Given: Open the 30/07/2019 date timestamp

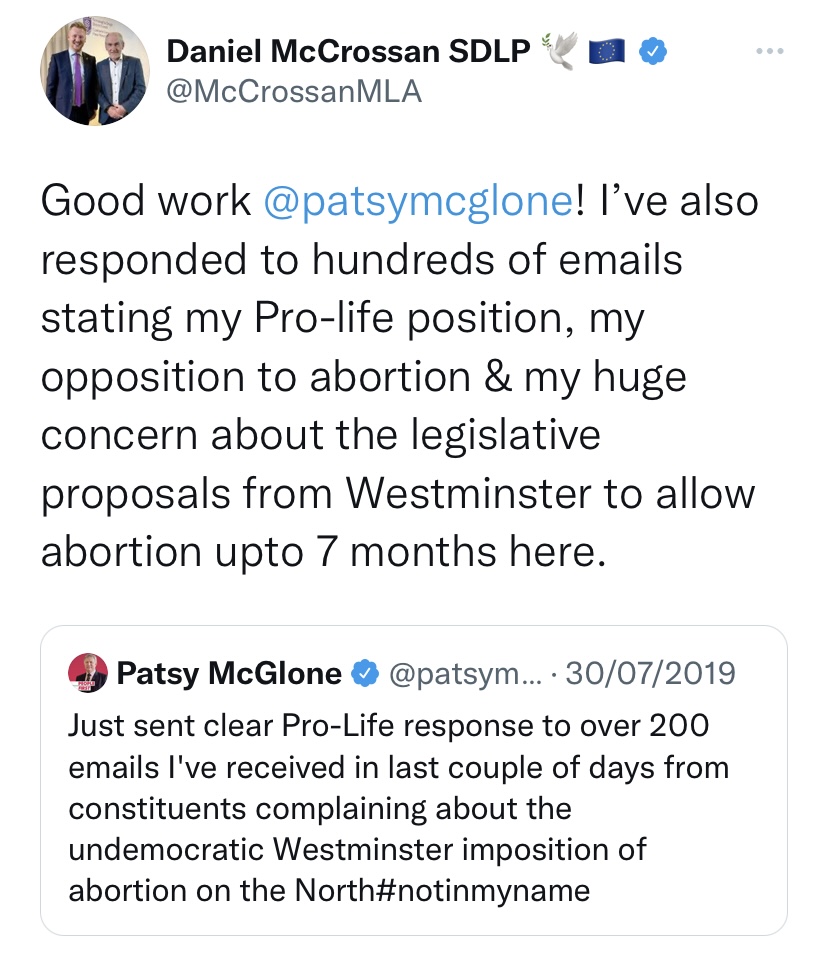Looking at the screenshot, I should pos(650,674).
